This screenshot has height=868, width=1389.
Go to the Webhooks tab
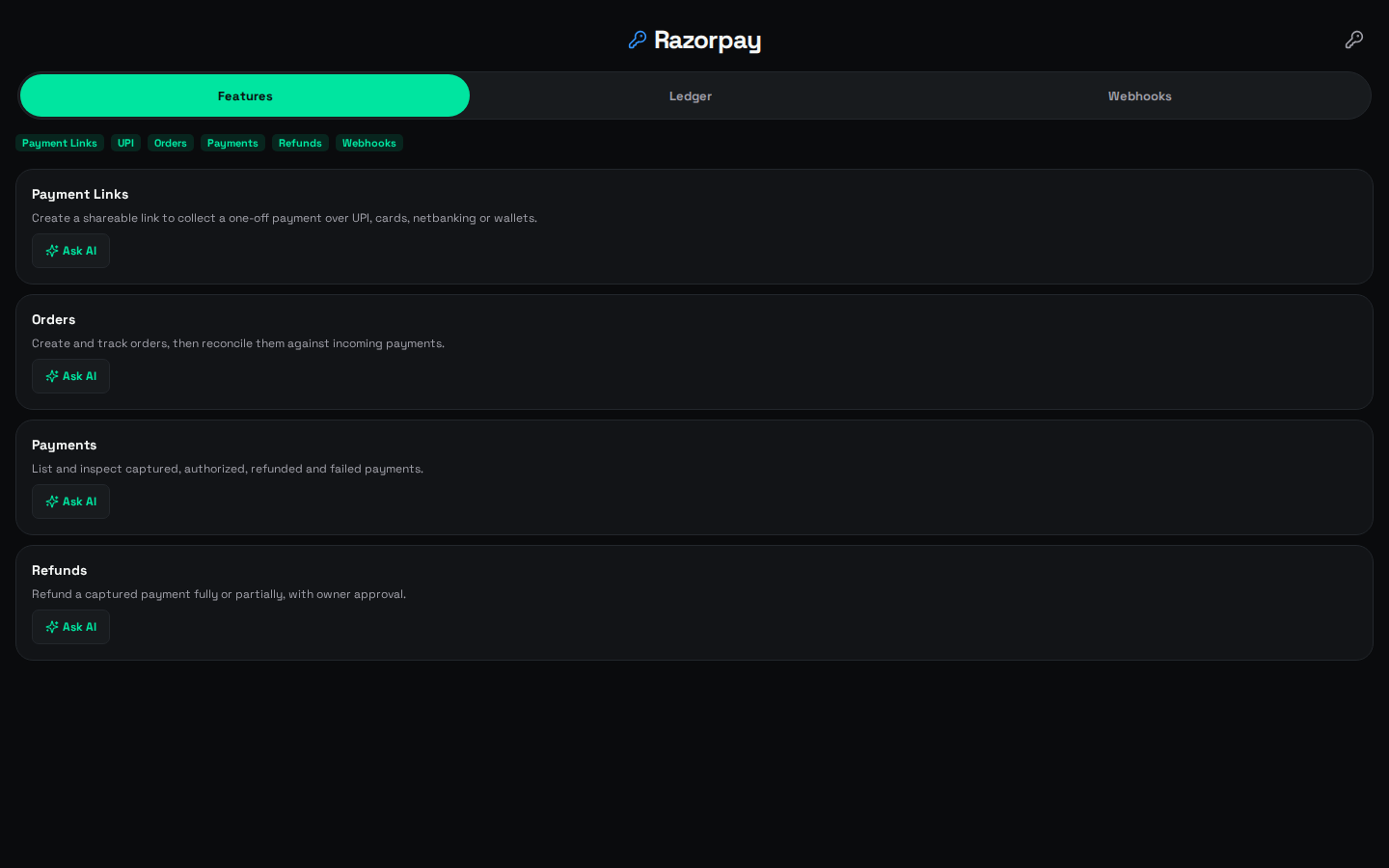[x=1139, y=95]
